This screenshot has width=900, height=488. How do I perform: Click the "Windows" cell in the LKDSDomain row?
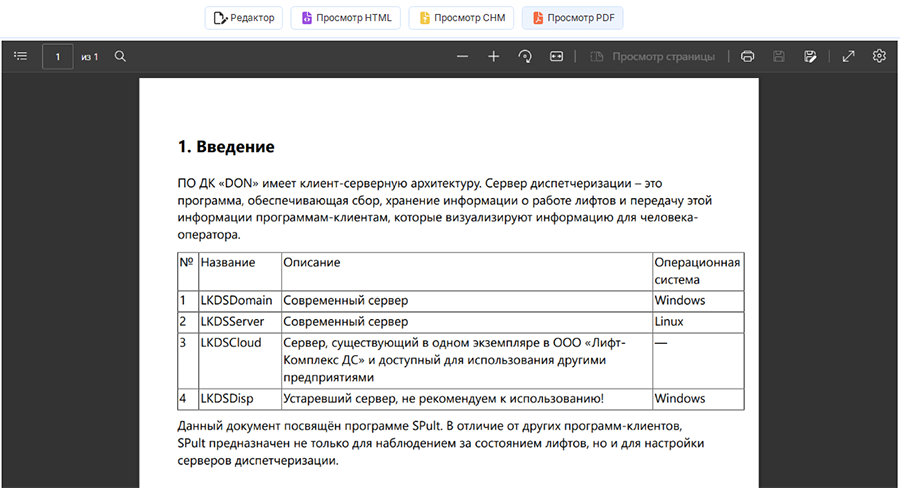pos(698,300)
